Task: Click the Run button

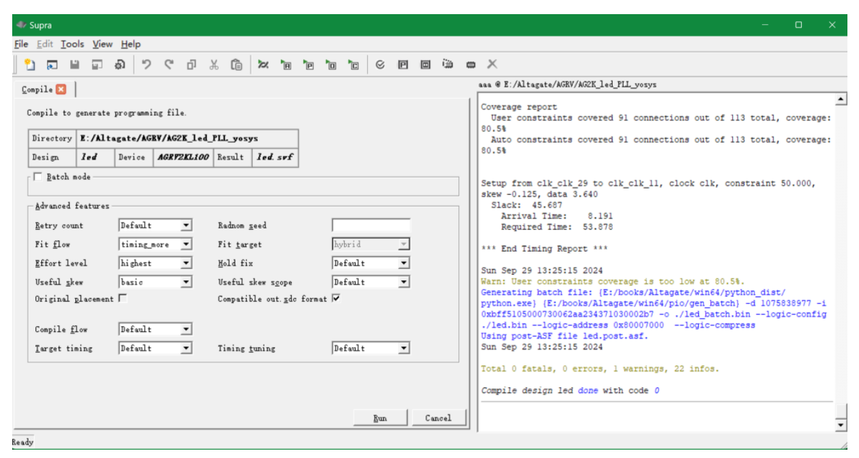Action: point(380,418)
